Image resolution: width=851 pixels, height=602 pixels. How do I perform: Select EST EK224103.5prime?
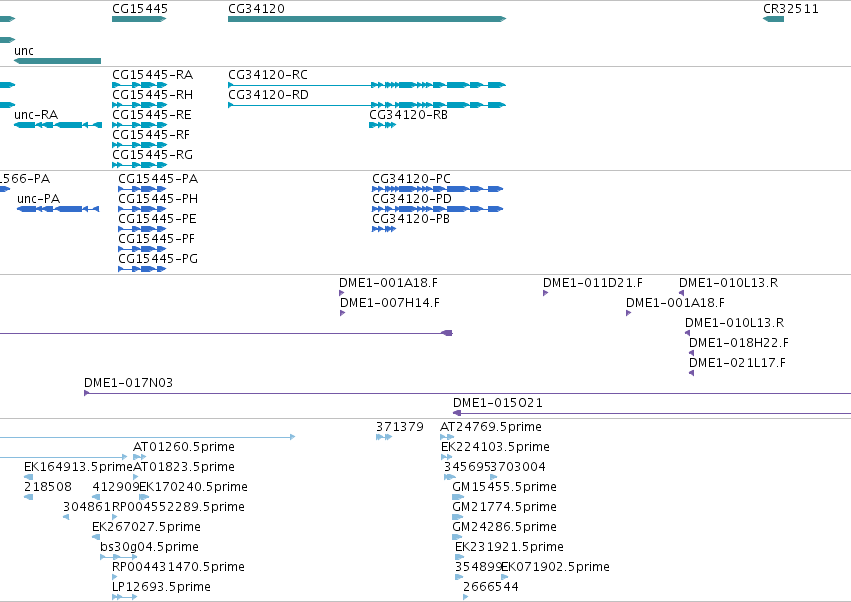point(447,458)
